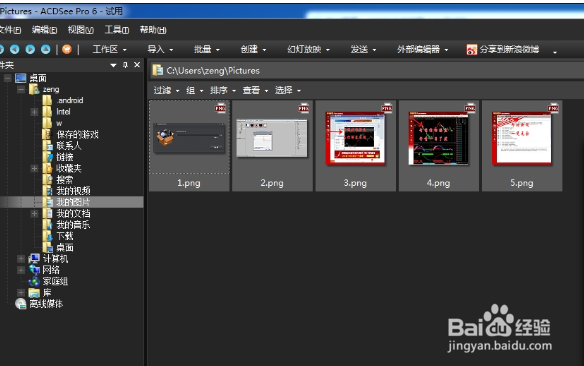Pin the folders panel with pushpin icon

click(x=125, y=65)
